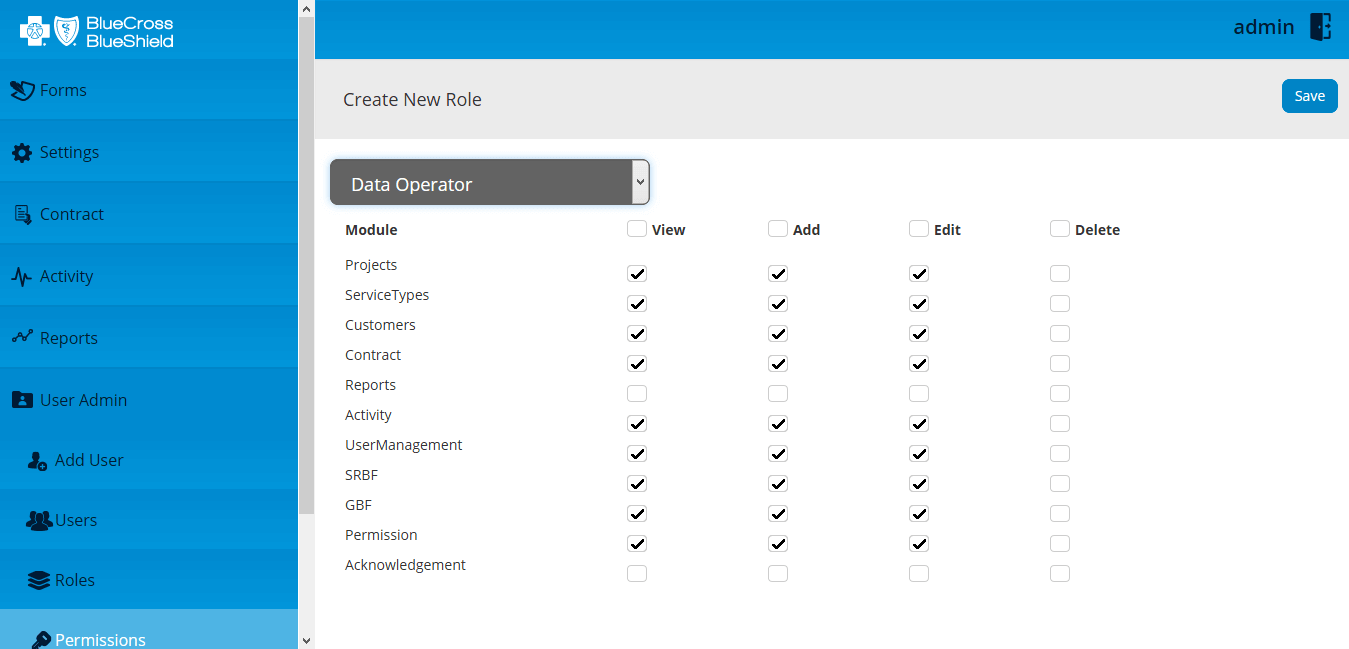1349x649 pixels.
Task: Uncheck View permission for Projects
Action: coord(637,273)
